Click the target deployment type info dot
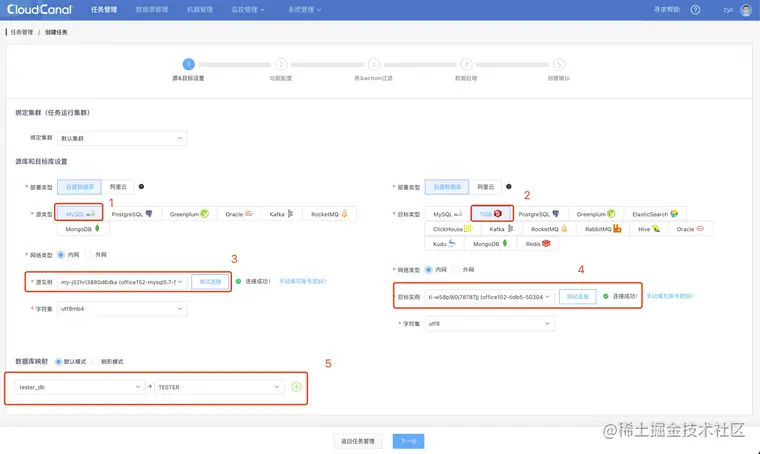760x454 pixels. [x=508, y=187]
